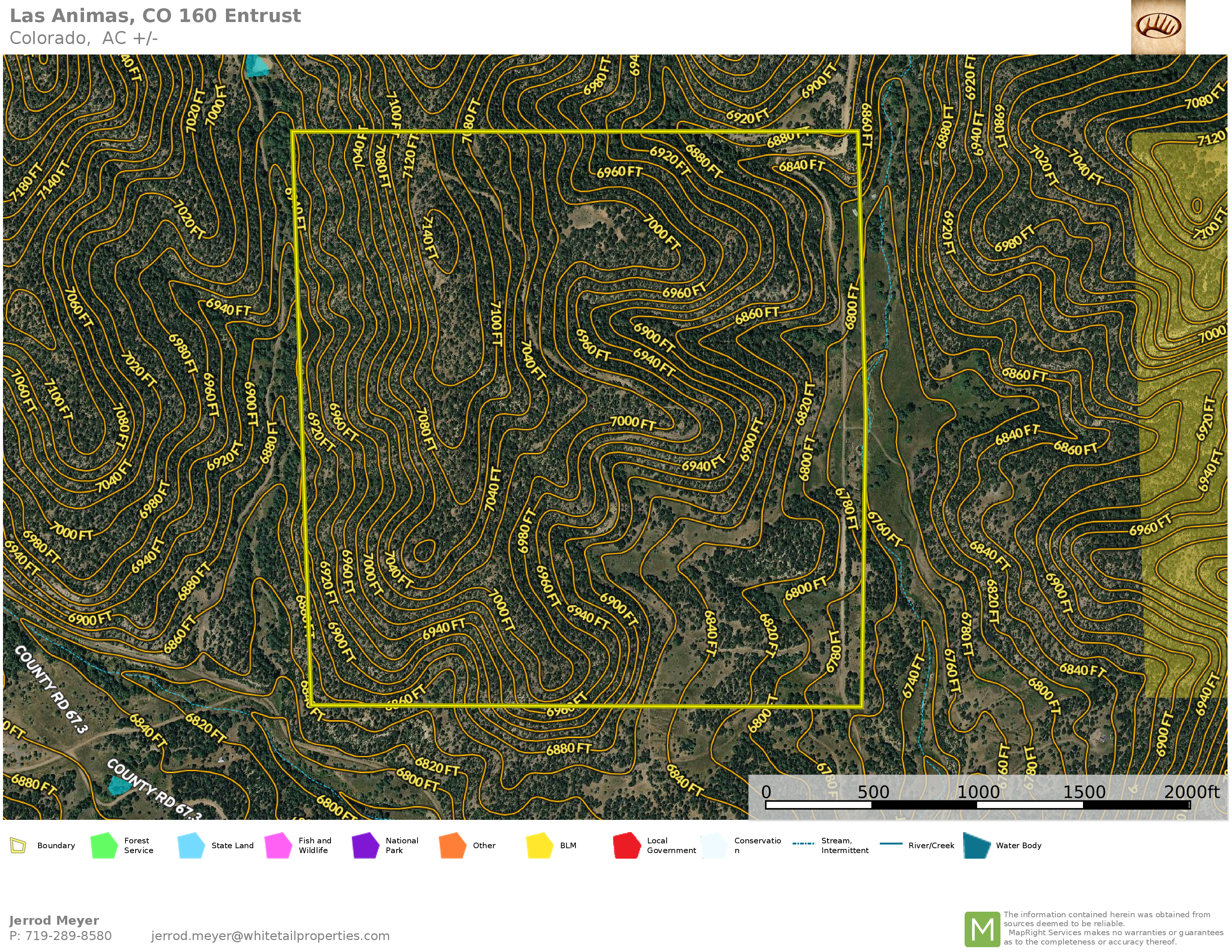
Task: Click the 7140 FT contour label
Action: pos(429,237)
